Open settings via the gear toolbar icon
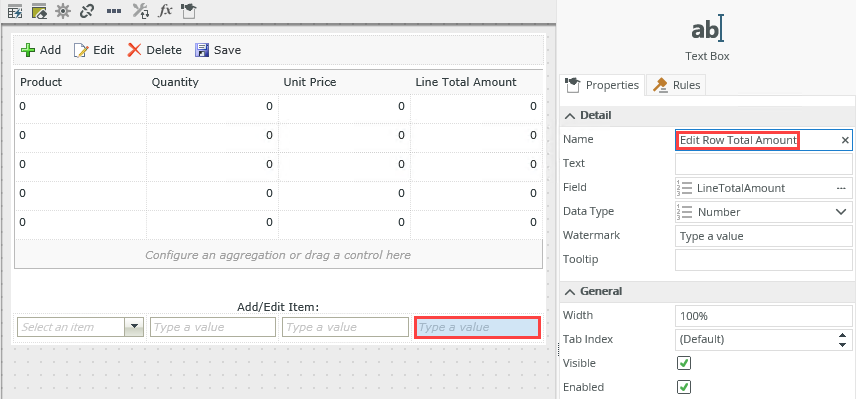This screenshot has height=399, width=856. (x=63, y=11)
